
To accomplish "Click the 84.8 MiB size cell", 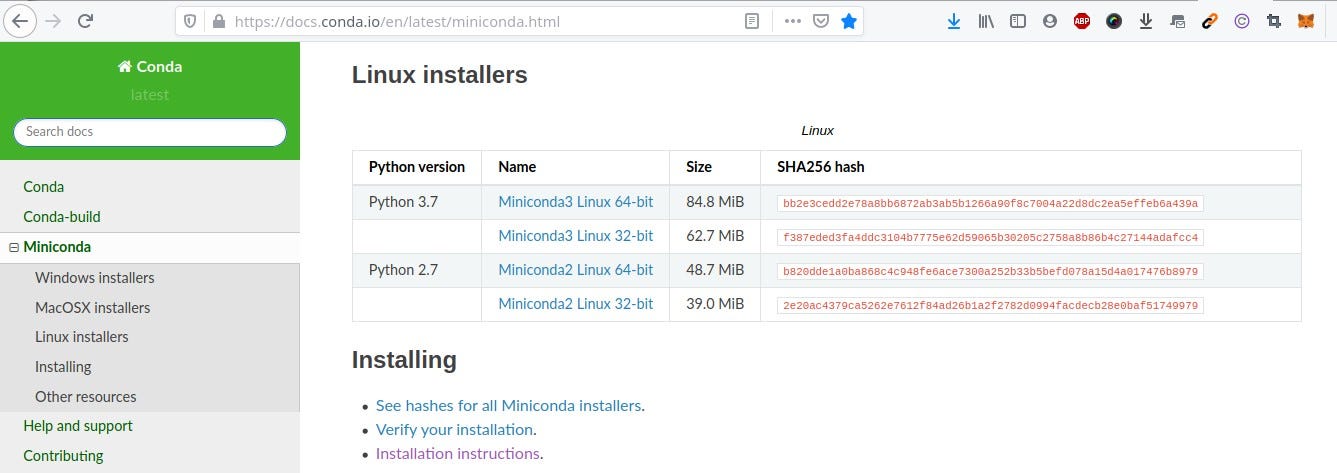I will (x=715, y=202).
